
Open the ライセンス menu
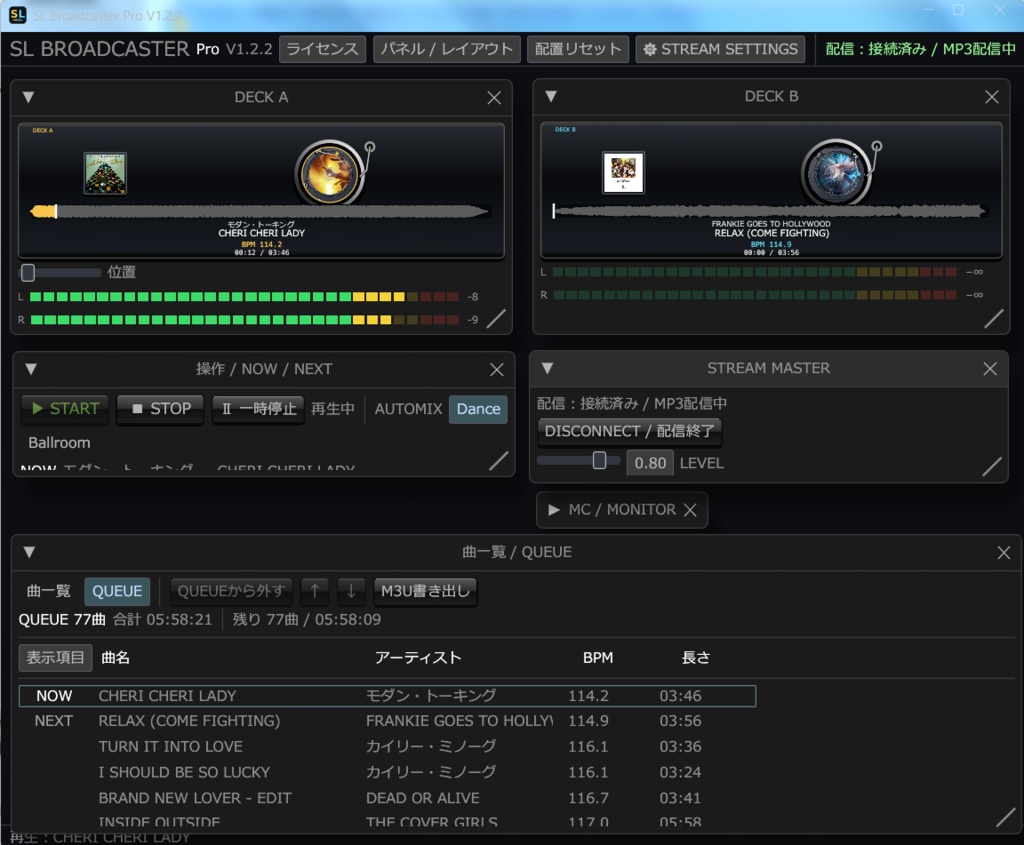click(x=322, y=50)
